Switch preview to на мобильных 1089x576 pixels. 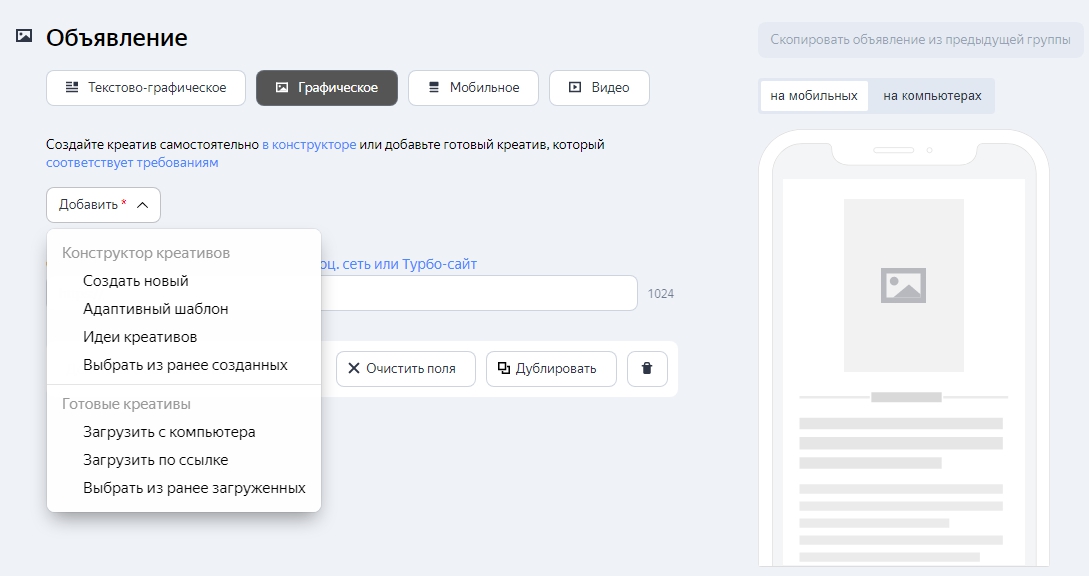coord(814,96)
